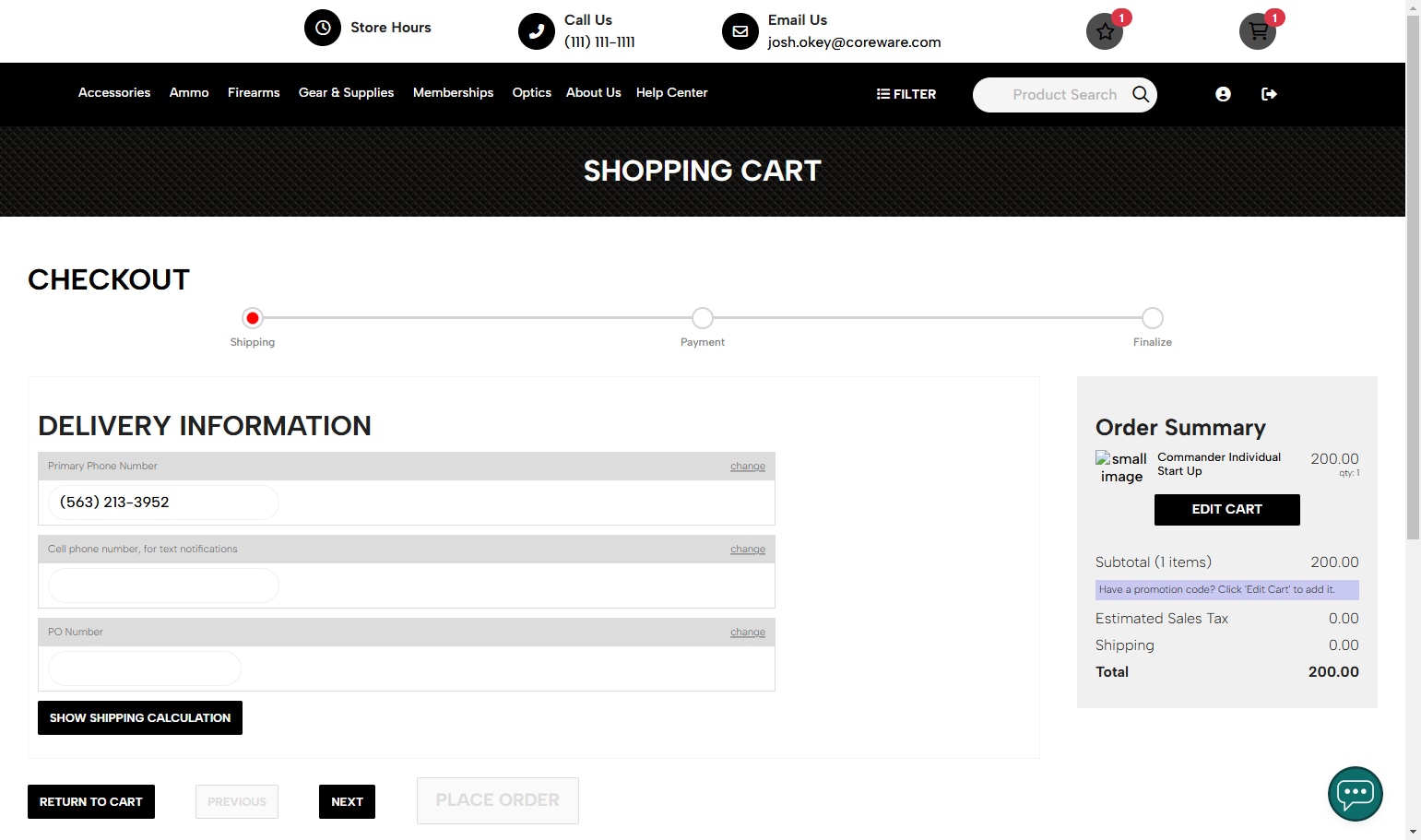Click the Email Us envelope icon
Viewport: 1421px width, 840px height.
[740, 31]
